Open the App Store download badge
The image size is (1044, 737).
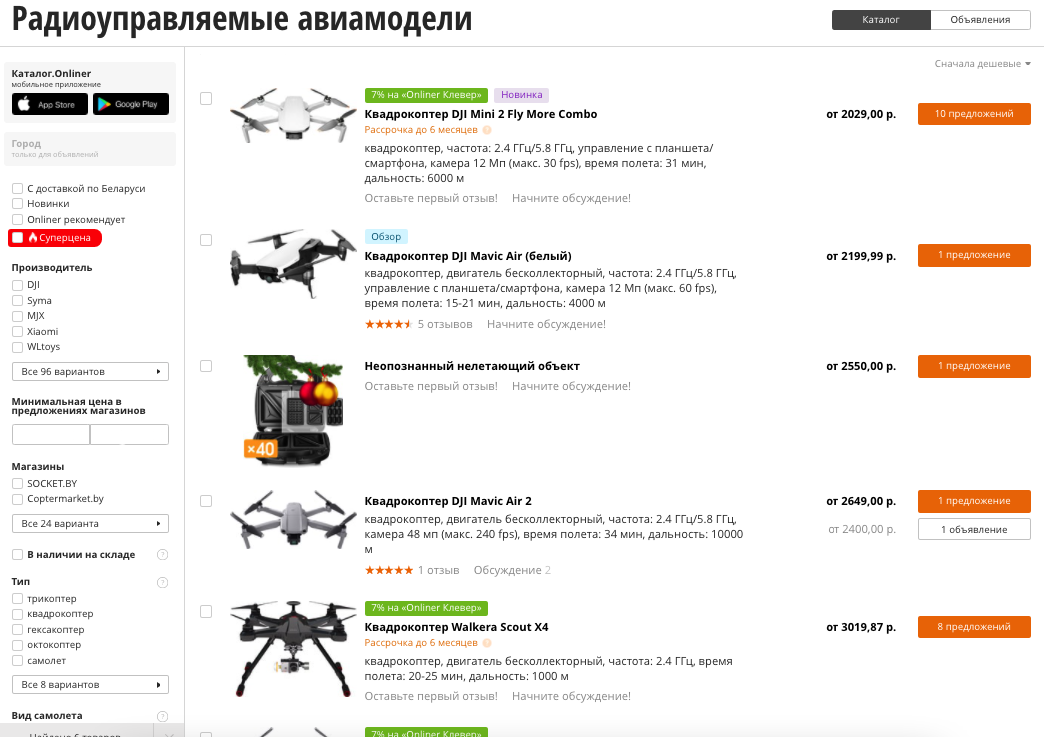(50, 104)
